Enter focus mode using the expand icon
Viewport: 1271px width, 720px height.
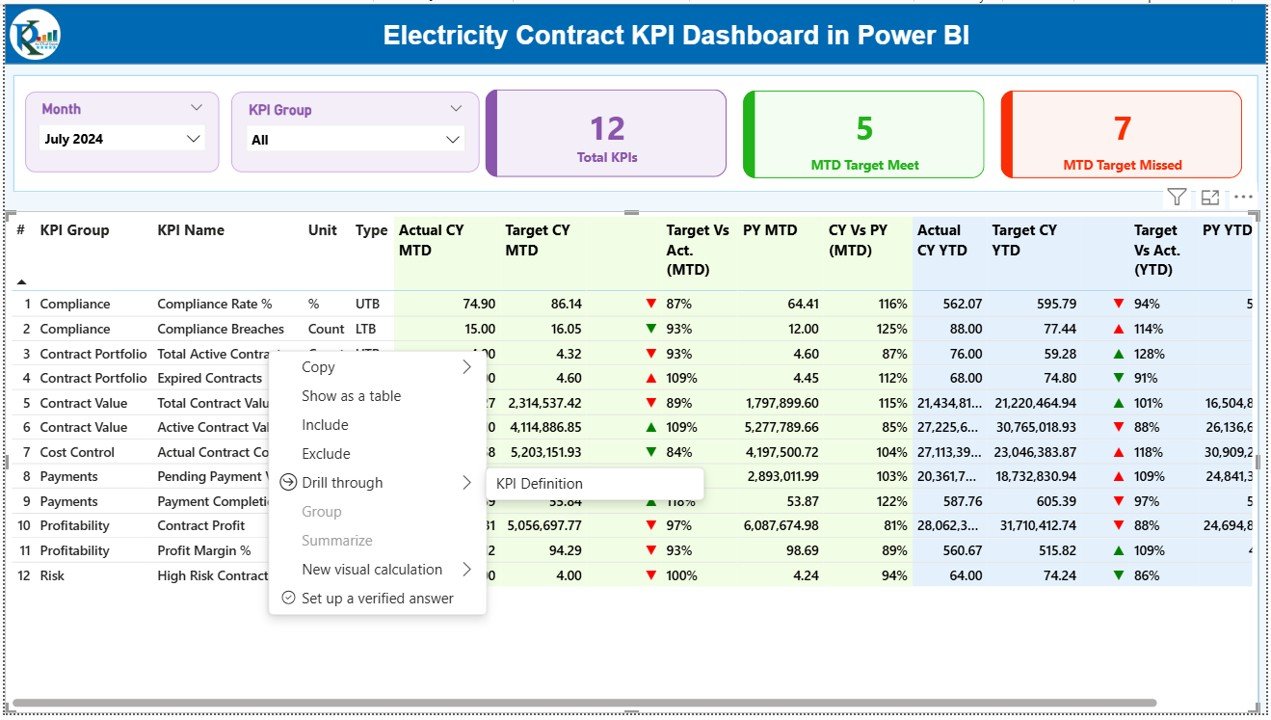[x=1210, y=197]
